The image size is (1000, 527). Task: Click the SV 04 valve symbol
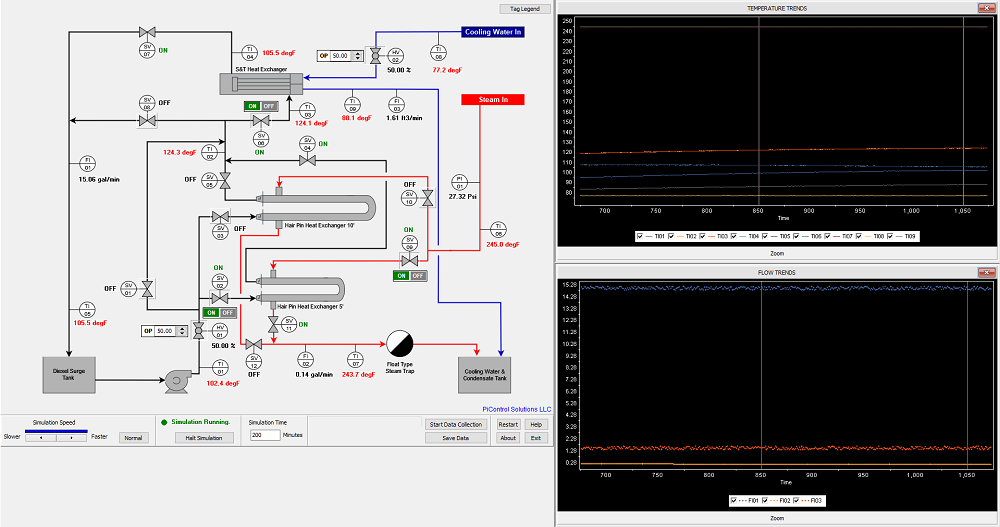click(x=307, y=160)
